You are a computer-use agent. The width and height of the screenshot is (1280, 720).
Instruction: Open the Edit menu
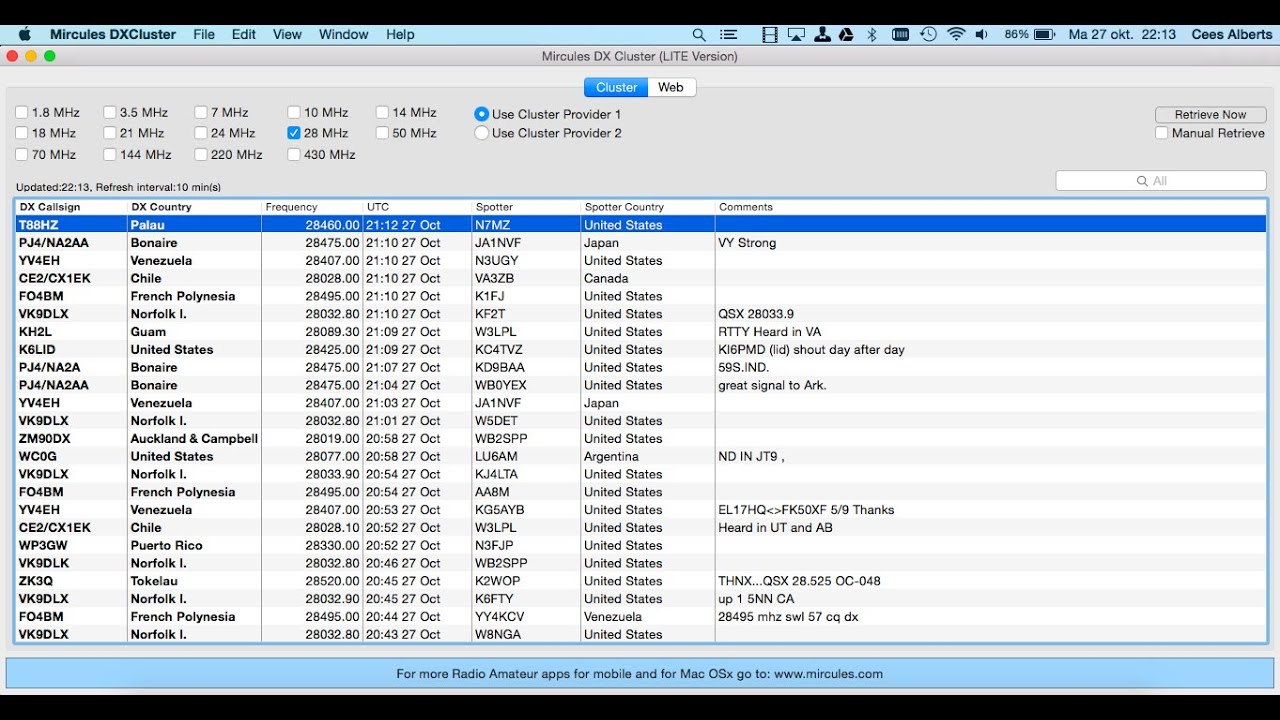244,34
